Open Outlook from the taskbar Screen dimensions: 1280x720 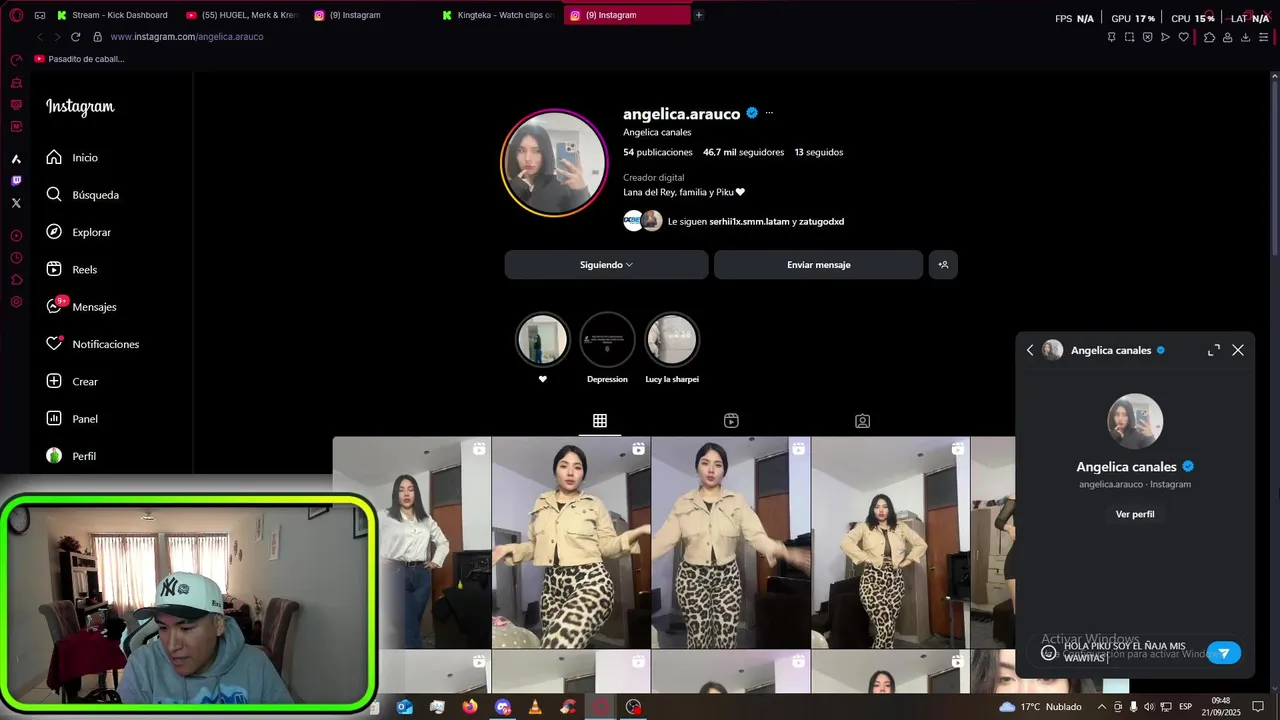click(404, 707)
